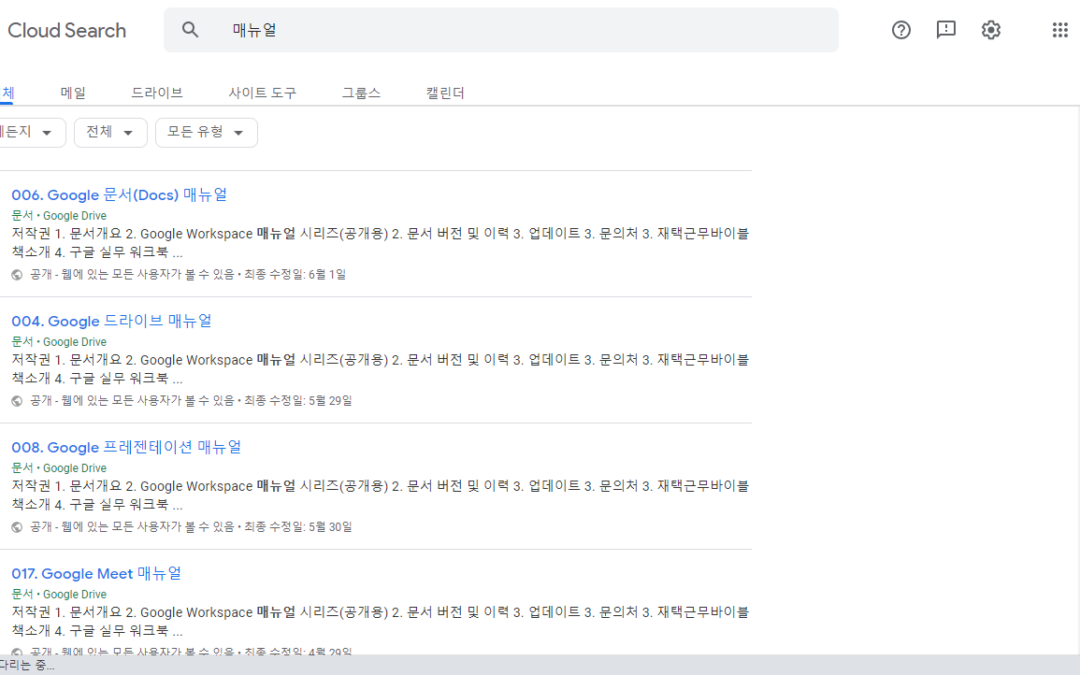This screenshot has height=675, width=1080.
Task: Click 문서 • Google Drive under 006 result
Action: (59, 216)
